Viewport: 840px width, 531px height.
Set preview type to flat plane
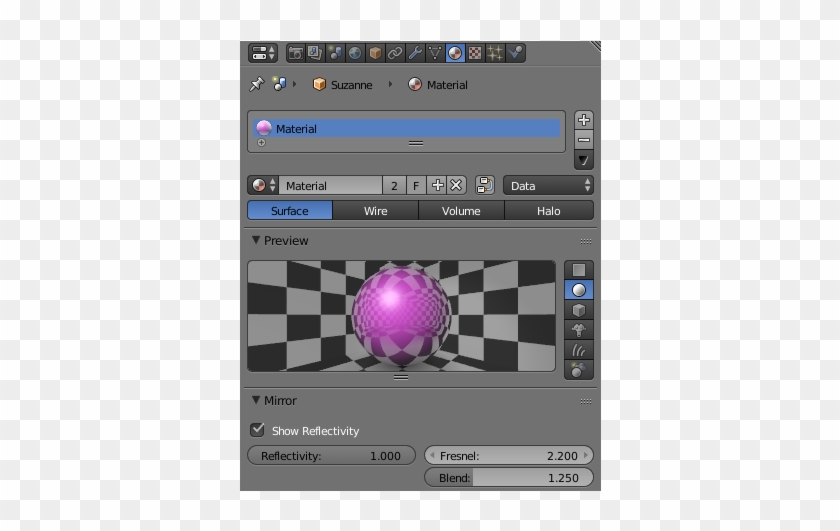(x=579, y=270)
